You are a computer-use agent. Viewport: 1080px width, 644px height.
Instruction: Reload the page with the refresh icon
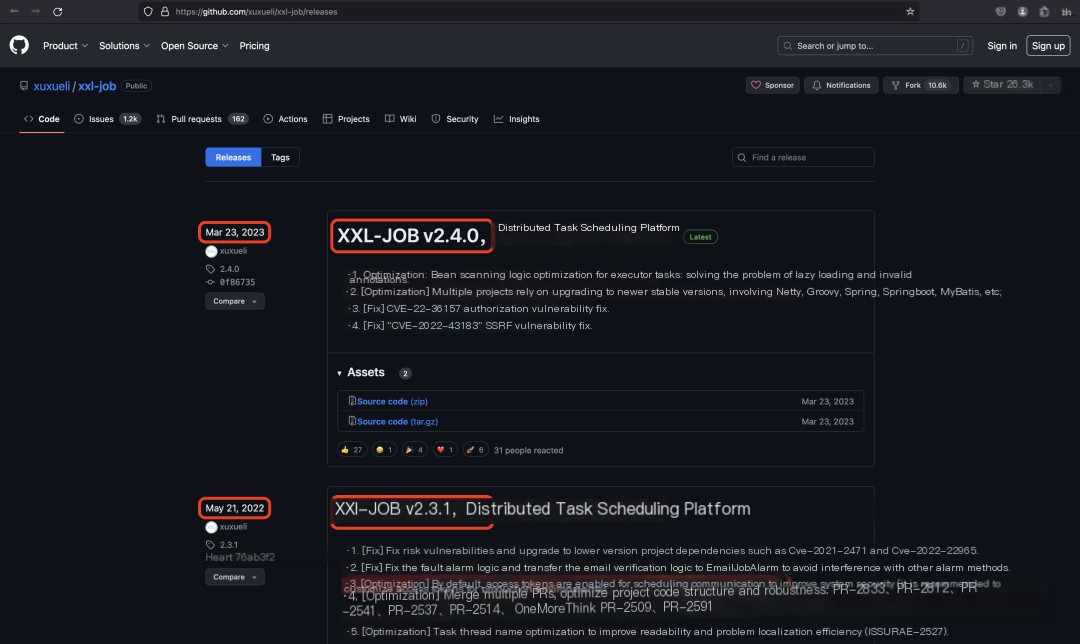[x=58, y=12]
